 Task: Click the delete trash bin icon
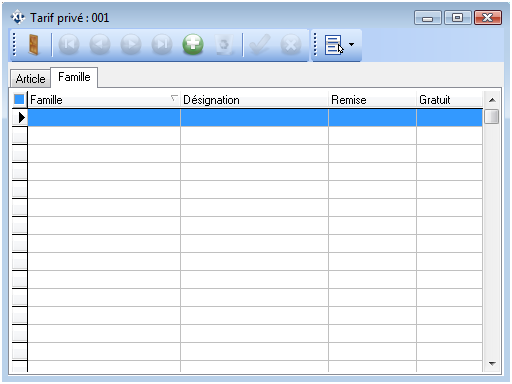(223, 44)
